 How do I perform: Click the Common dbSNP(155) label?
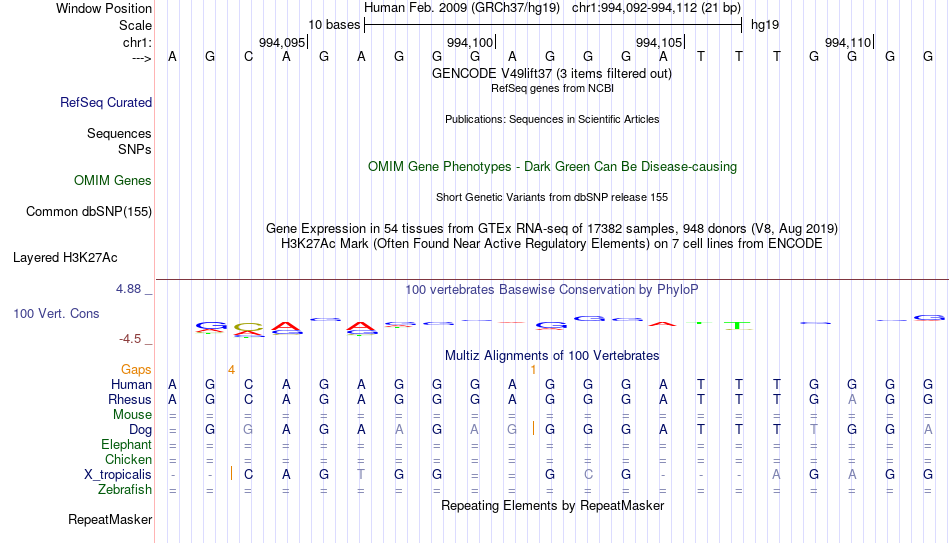tap(88, 212)
